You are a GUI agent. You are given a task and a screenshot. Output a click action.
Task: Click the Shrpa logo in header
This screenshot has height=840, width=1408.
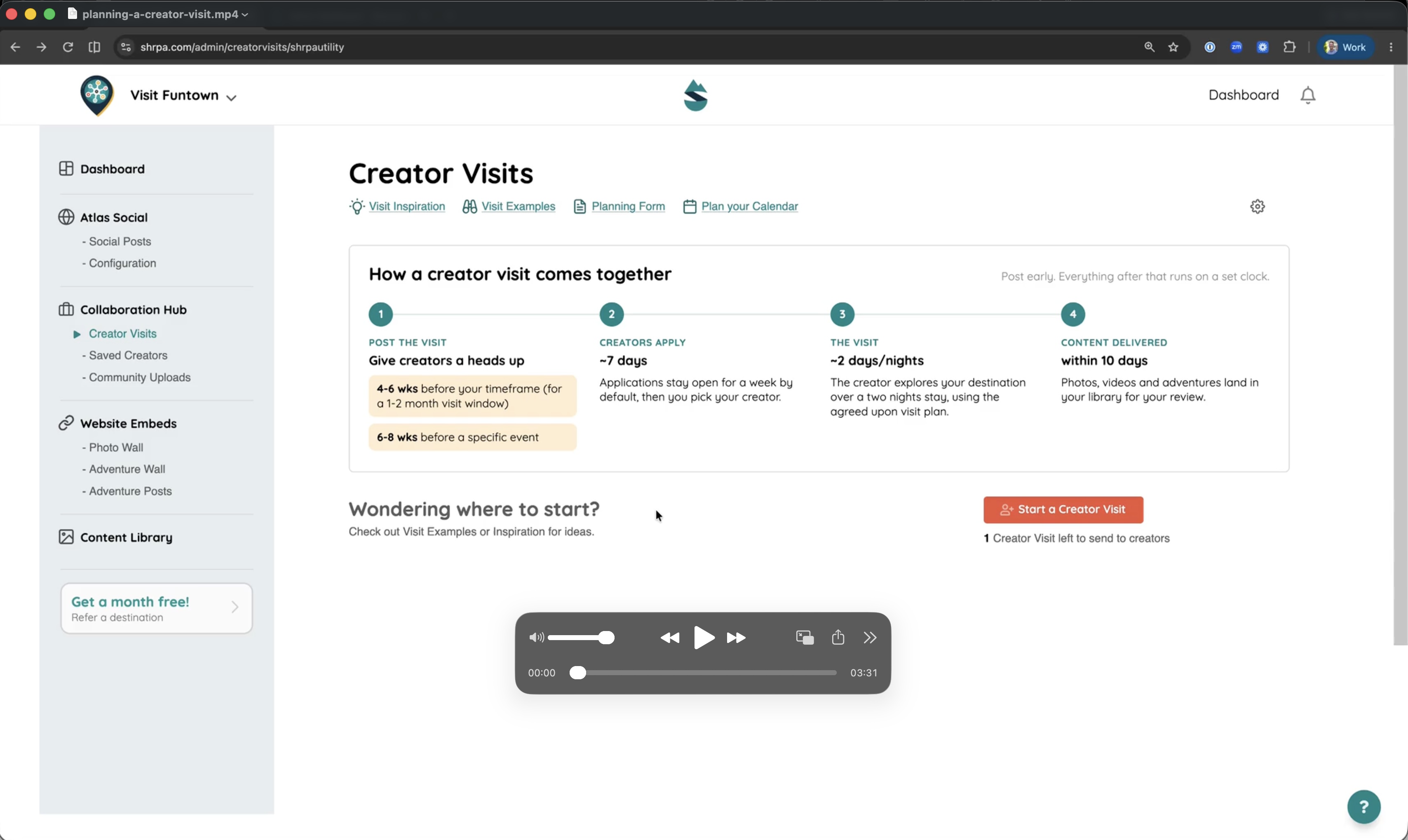695,95
